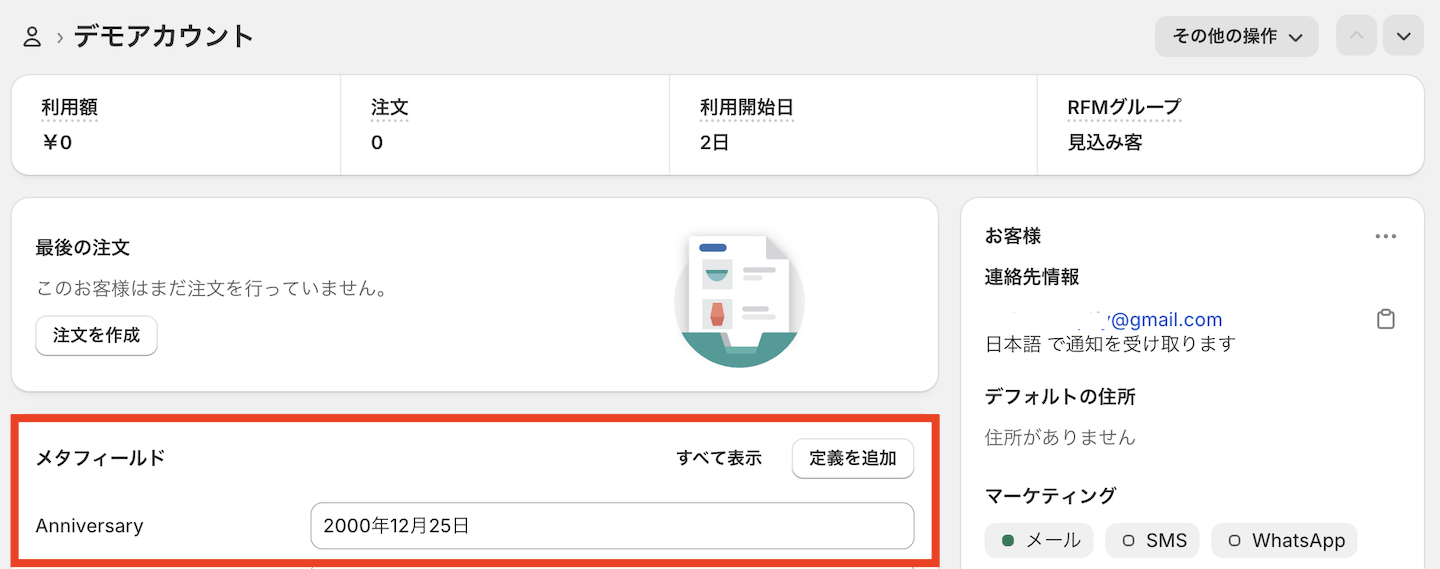
Task: Click the Anniversary date input field
Action: pos(612,526)
